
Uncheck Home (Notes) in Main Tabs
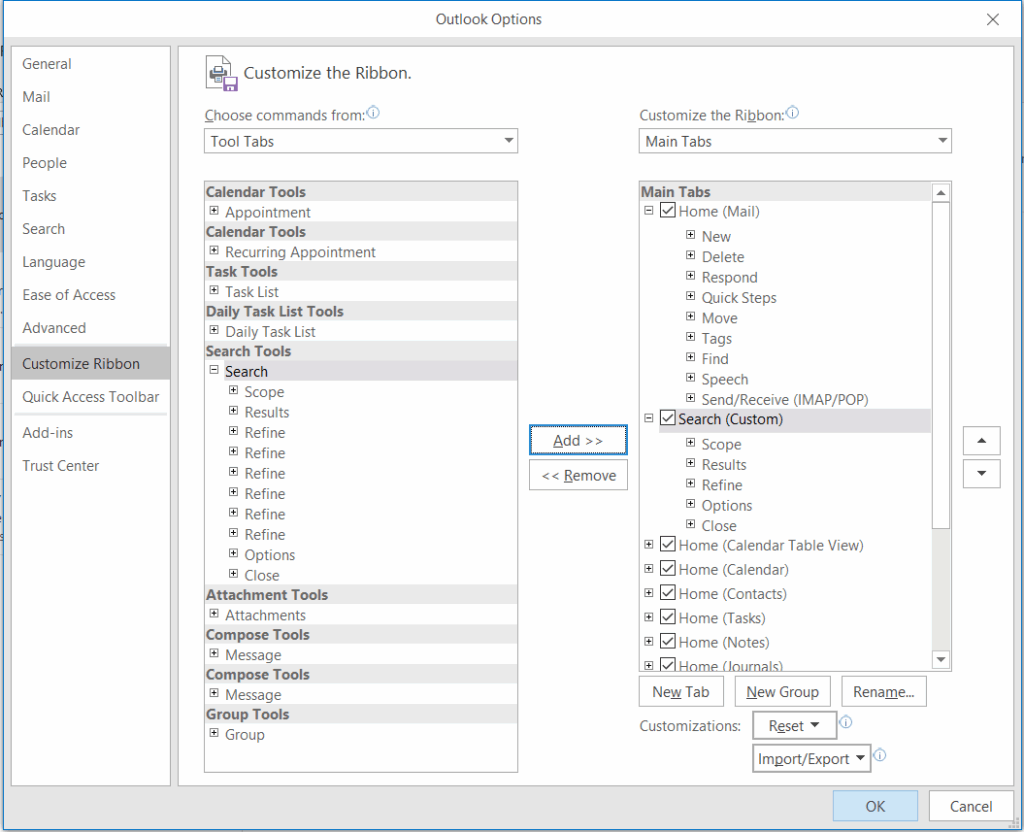tap(669, 641)
